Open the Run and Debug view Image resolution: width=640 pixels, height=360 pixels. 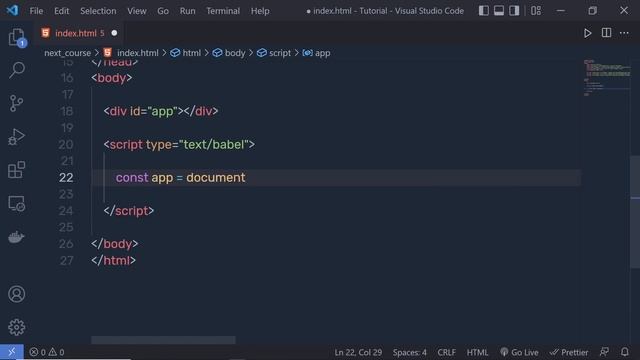click(17, 137)
